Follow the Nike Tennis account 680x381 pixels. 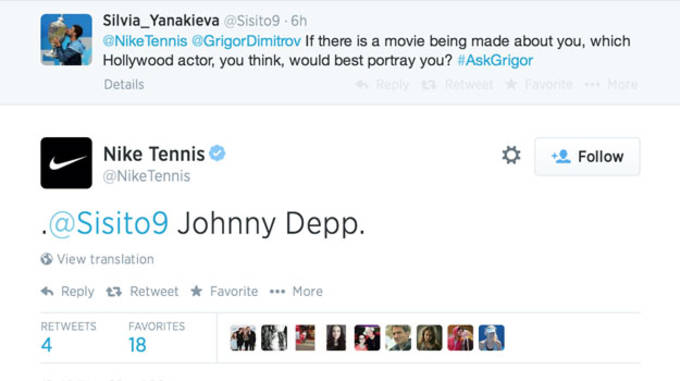(x=587, y=156)
